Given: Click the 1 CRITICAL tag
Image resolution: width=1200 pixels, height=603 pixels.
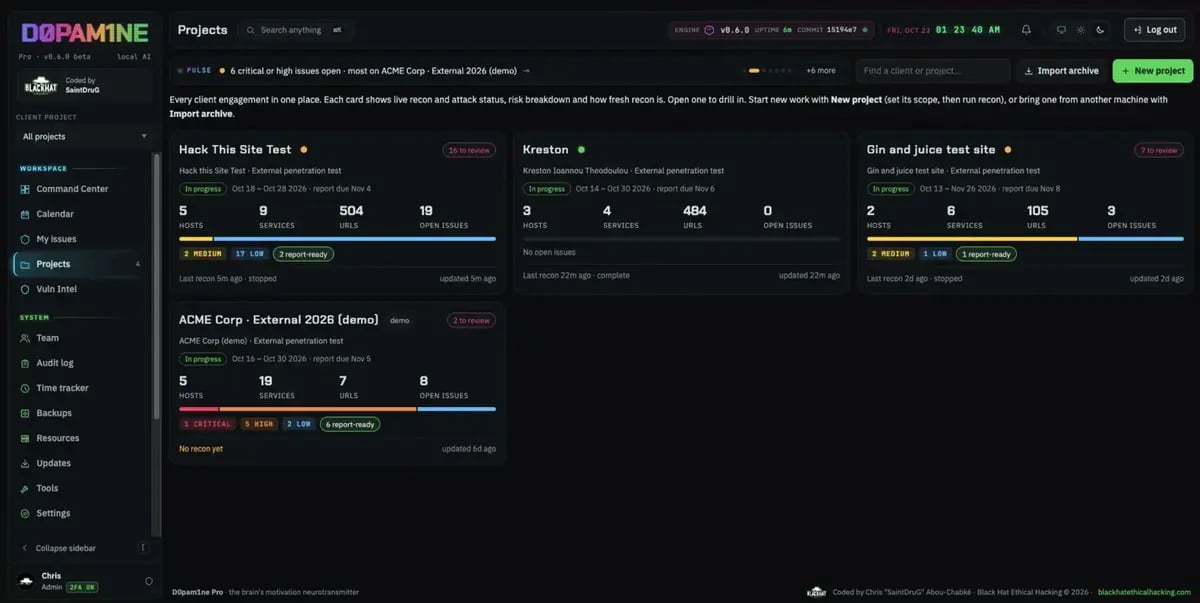Looking at the screenshot, I should pyautogui.click(x=208, y=424).
